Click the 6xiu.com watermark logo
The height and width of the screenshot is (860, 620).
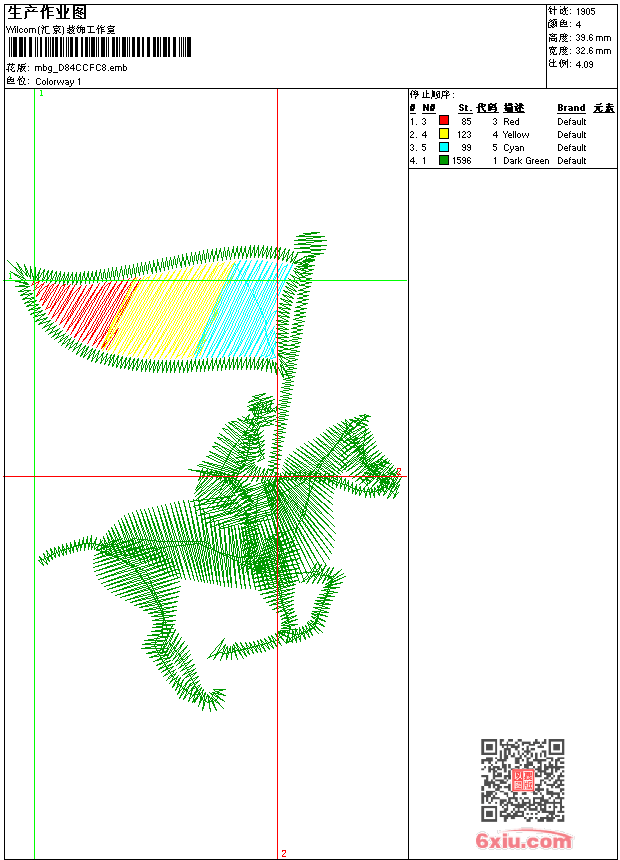(x=523, y=841)
